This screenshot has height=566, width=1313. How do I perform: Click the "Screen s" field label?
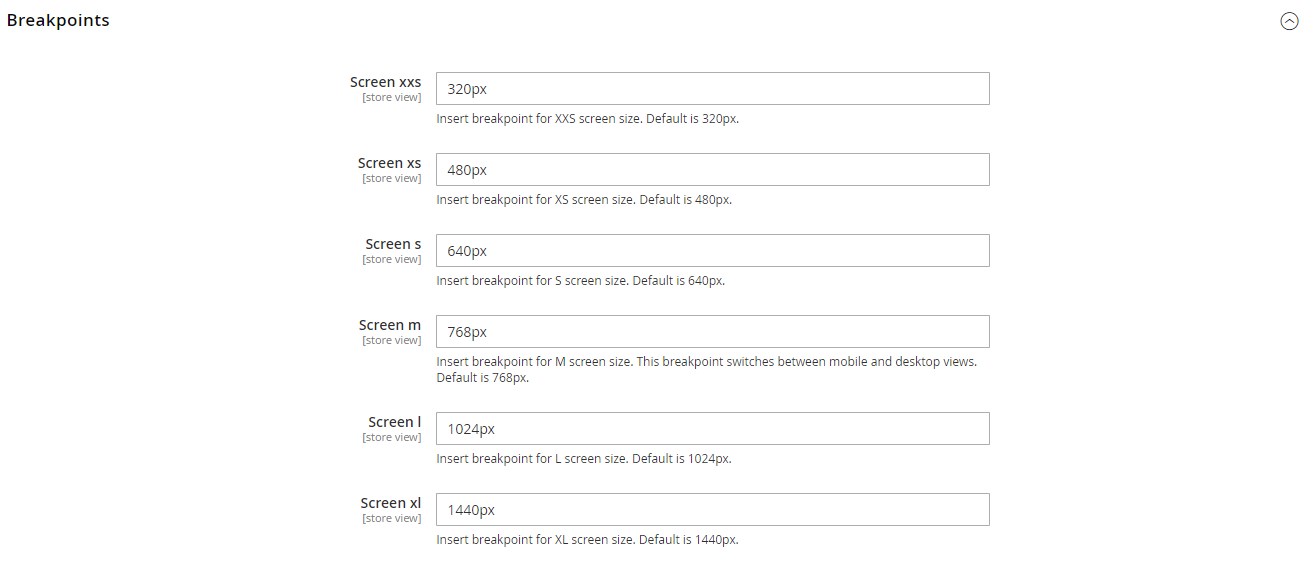tap(393, 244)
